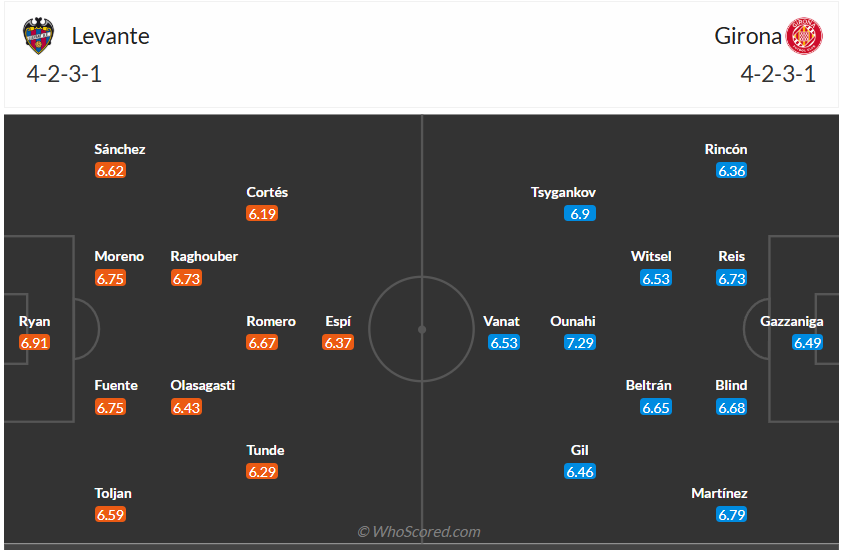This screenshot has width=843, height=550.
Task: Click Vanat's 6.53 rating badge
Action: [x=504, y=343]
